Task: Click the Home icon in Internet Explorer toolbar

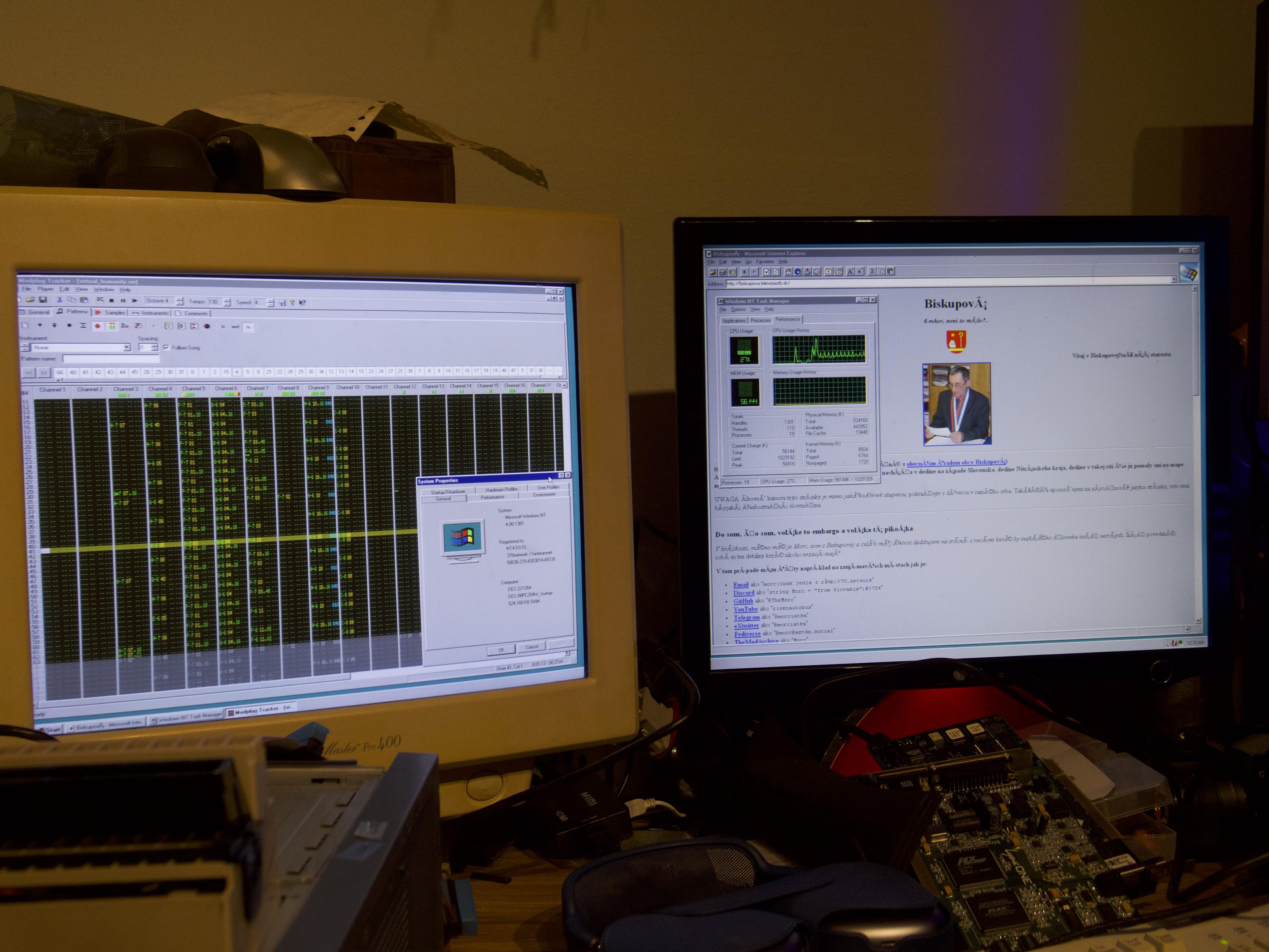Action: [x=788, y=272]
